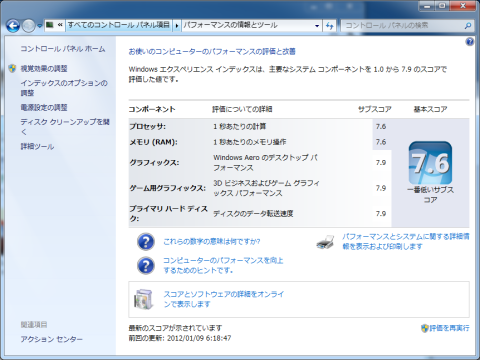This screenshot has width=480, height=360.
Task: Open スコアとソフトウェアの詳細をオンラインで表示 link
Action: [x=224, y=299]
